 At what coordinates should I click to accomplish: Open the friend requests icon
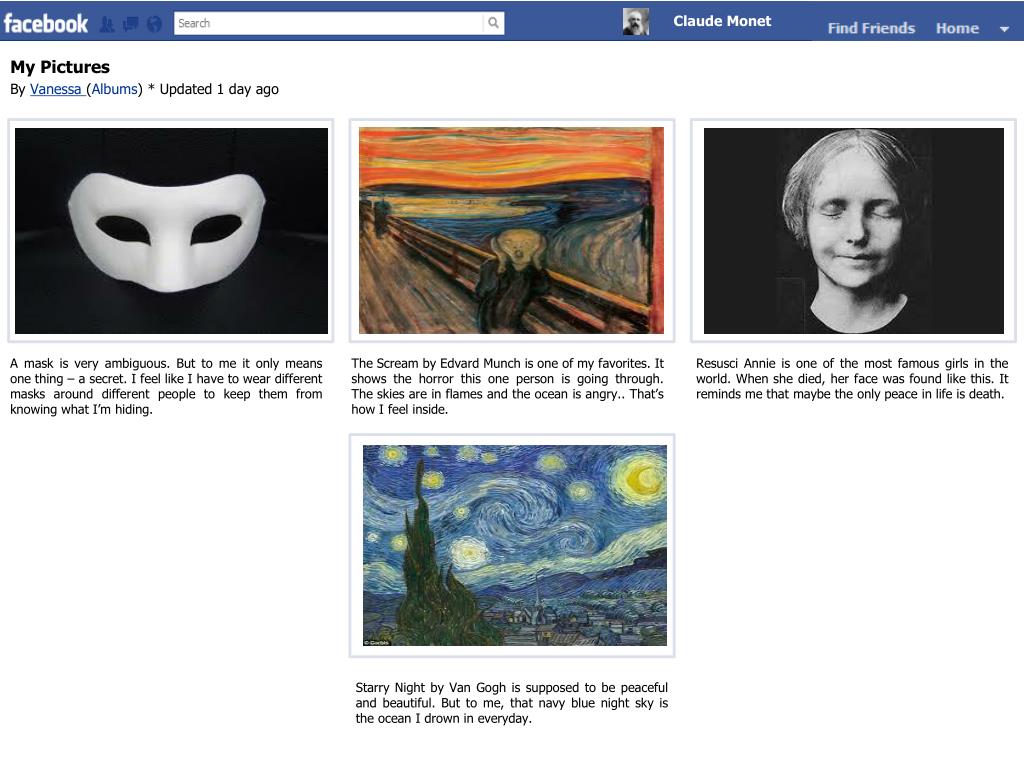(x=107, y=25)
